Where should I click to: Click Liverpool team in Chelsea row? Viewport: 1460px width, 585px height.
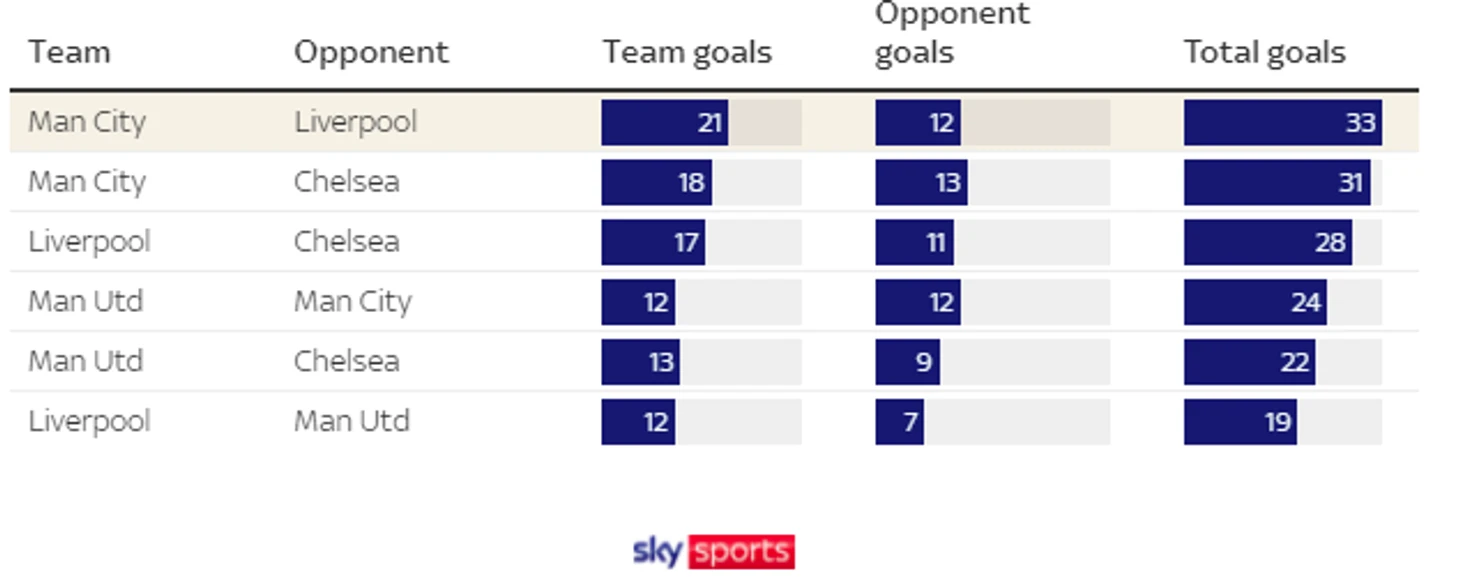tap(89, 242)
